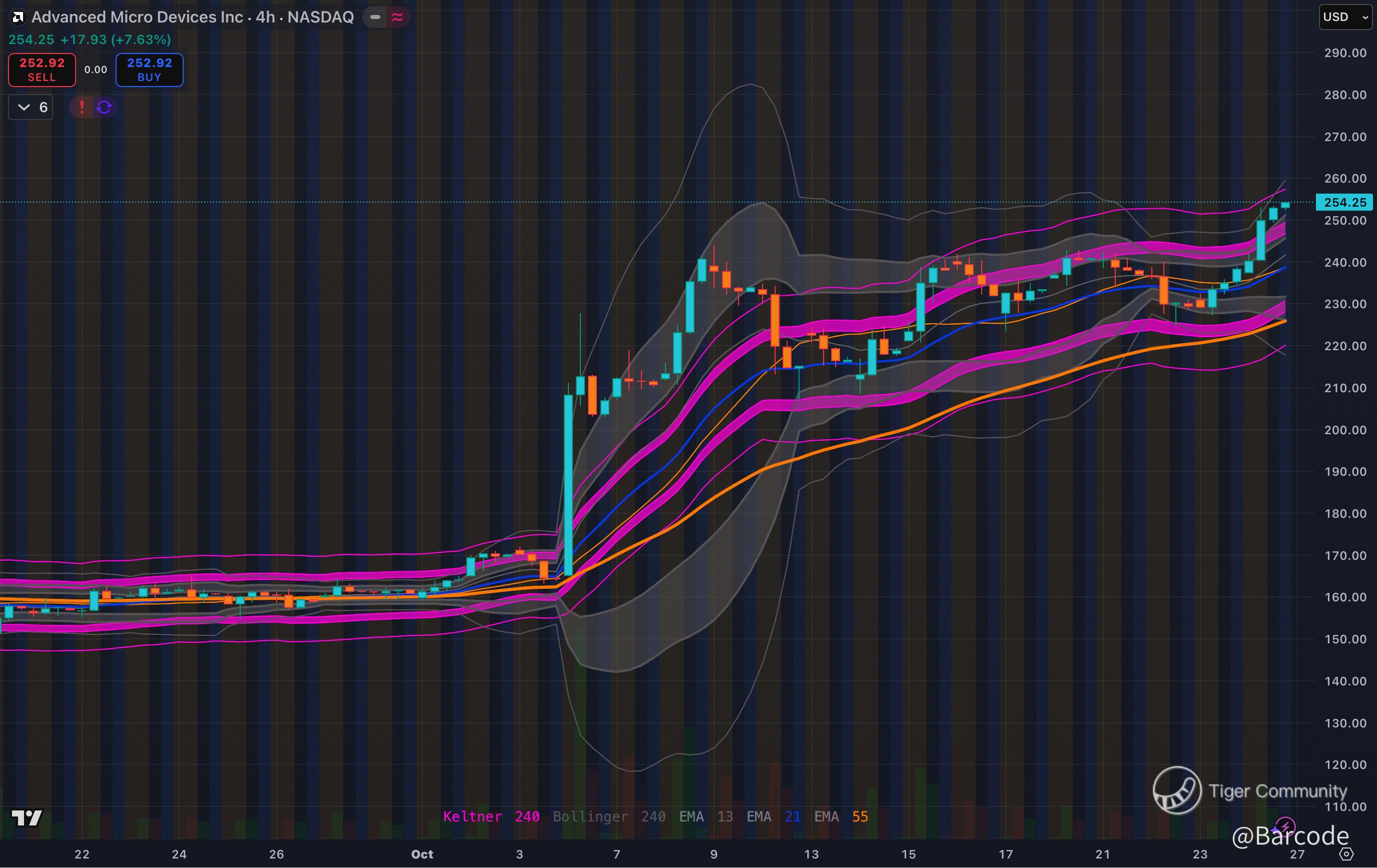The height and width of the screenshot is (868, 1377).
Task: Click the AMD symbol logo icon
Action: point(18,17)
